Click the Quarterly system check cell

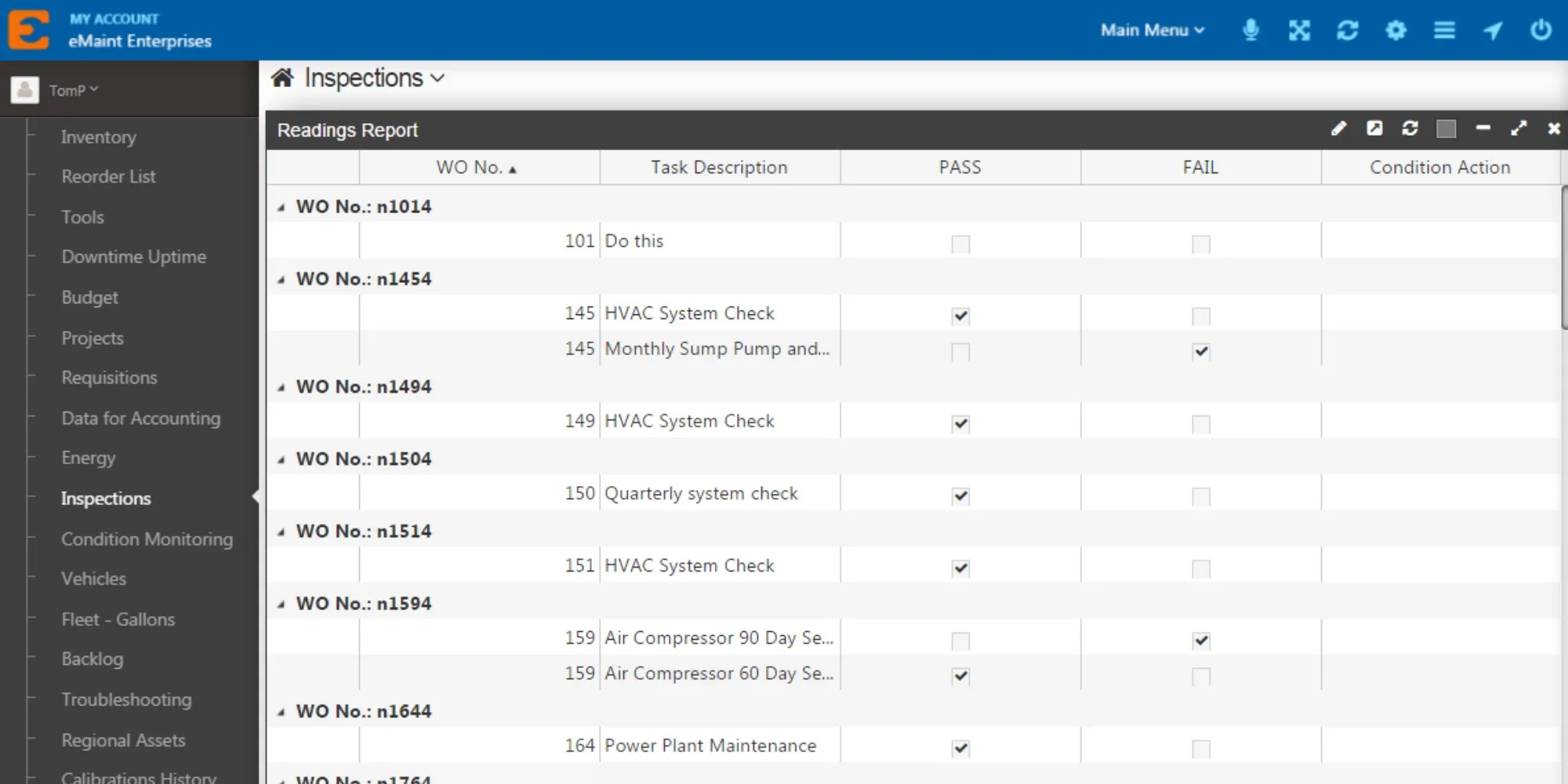point(720,493)
